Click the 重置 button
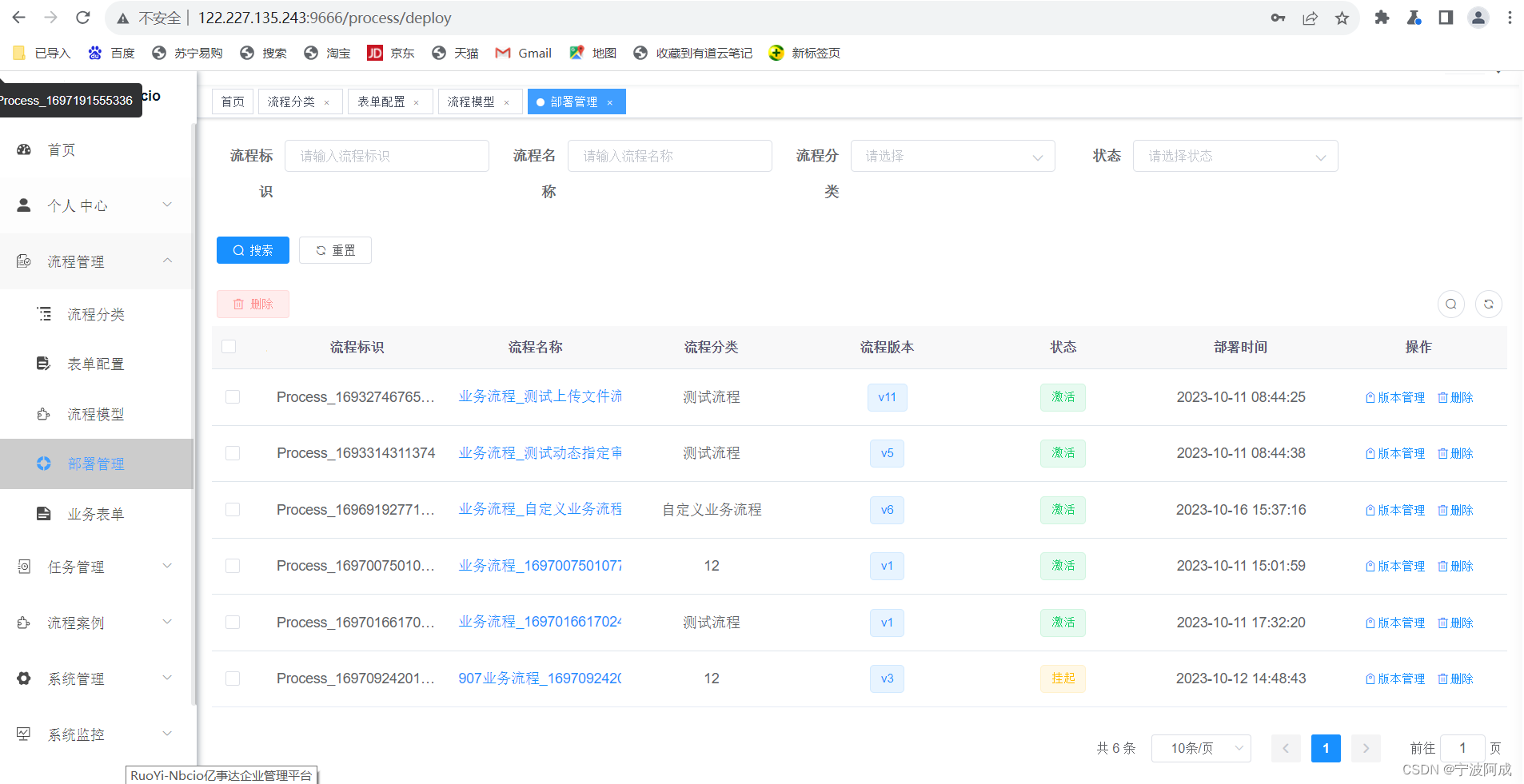The width and height of the screenshot is (1524, 784). point(335,250)
